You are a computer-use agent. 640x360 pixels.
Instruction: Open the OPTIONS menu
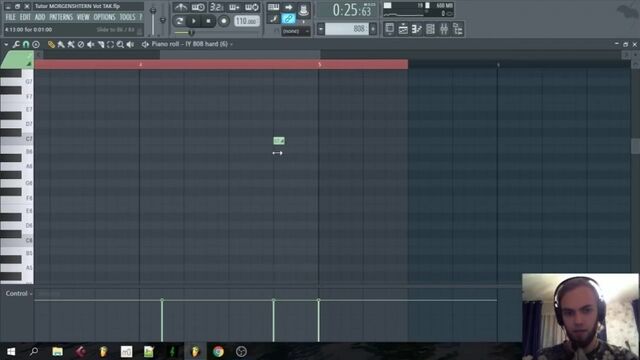point(104,17)
